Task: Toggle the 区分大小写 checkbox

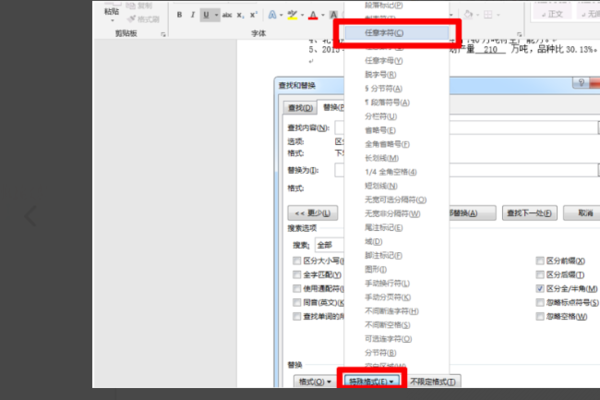Action: pyautogui.click(x=297, y=261)
